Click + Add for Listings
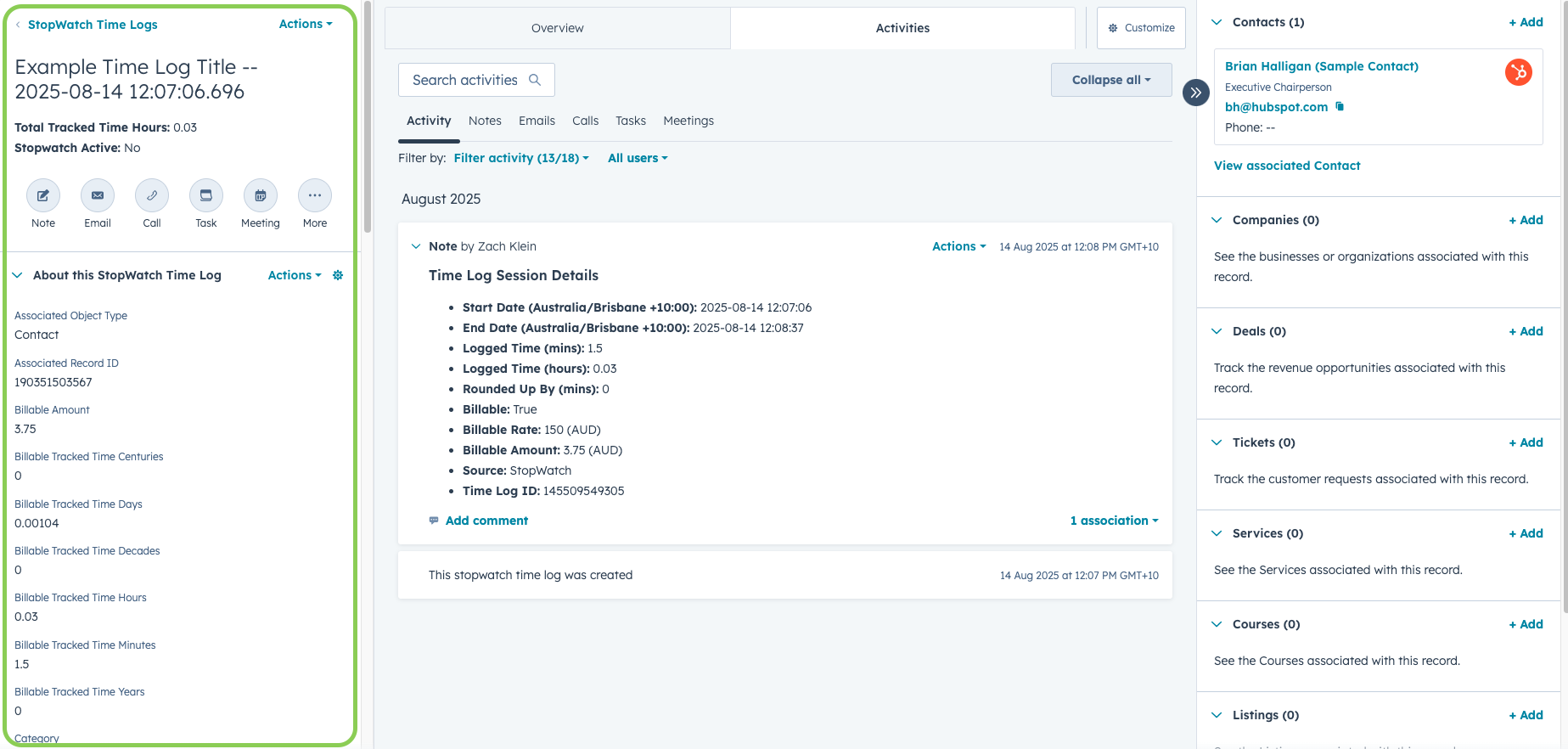1568x749 pixels. click(x=1526, y=715)
